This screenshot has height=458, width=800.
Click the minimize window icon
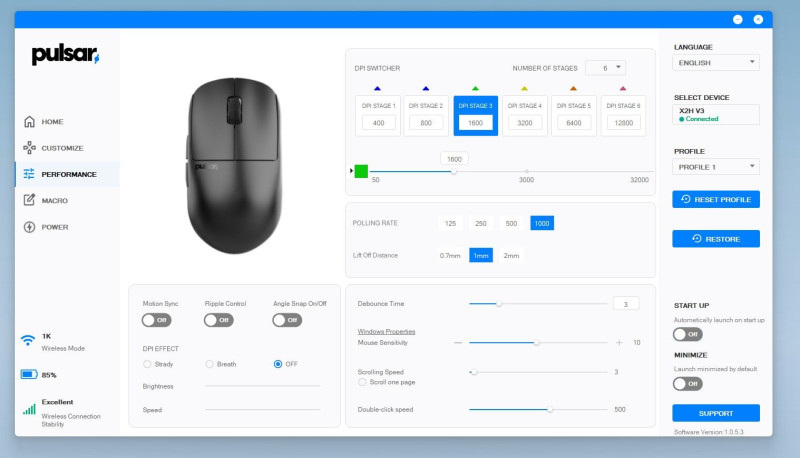click(738, 19)
